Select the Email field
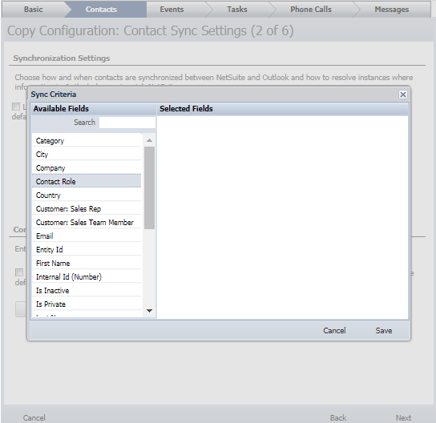Screen dimensions: 436x423 point(86,236)
